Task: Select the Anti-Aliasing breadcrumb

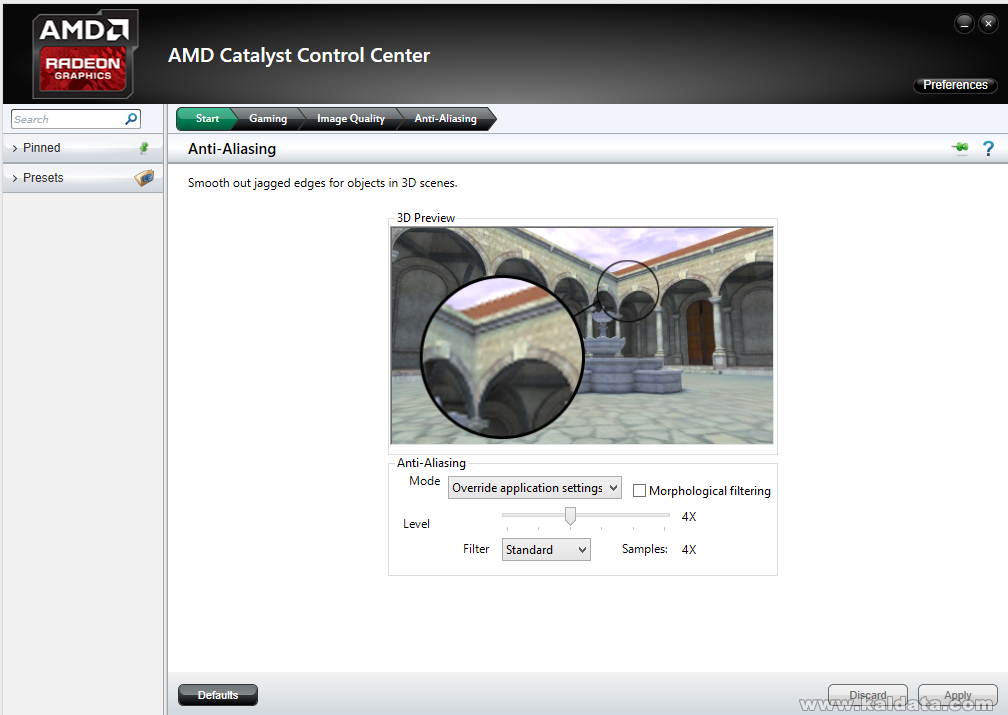Action: [x=446, y=119]
